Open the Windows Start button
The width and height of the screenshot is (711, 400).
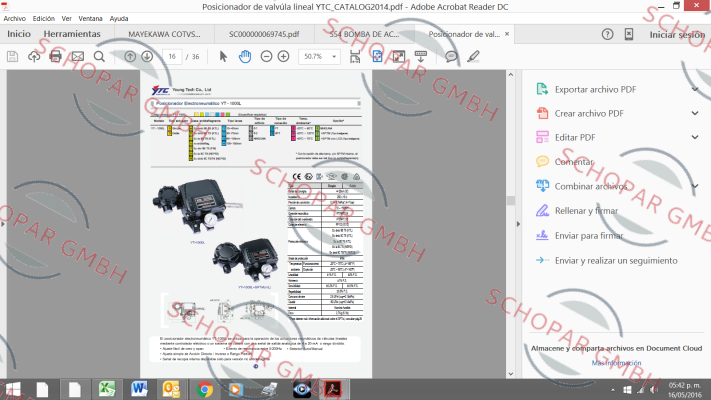(x=13, y=390)
